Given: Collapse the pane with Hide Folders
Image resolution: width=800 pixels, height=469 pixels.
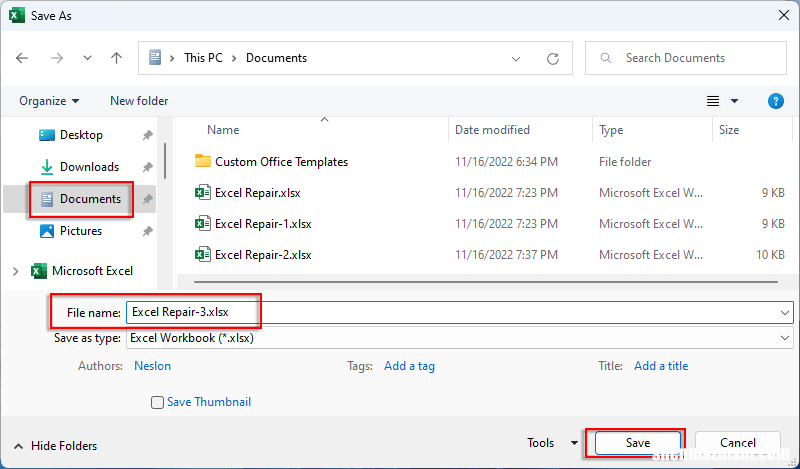Looking at the screenshot, I should [x=55, y=446].
